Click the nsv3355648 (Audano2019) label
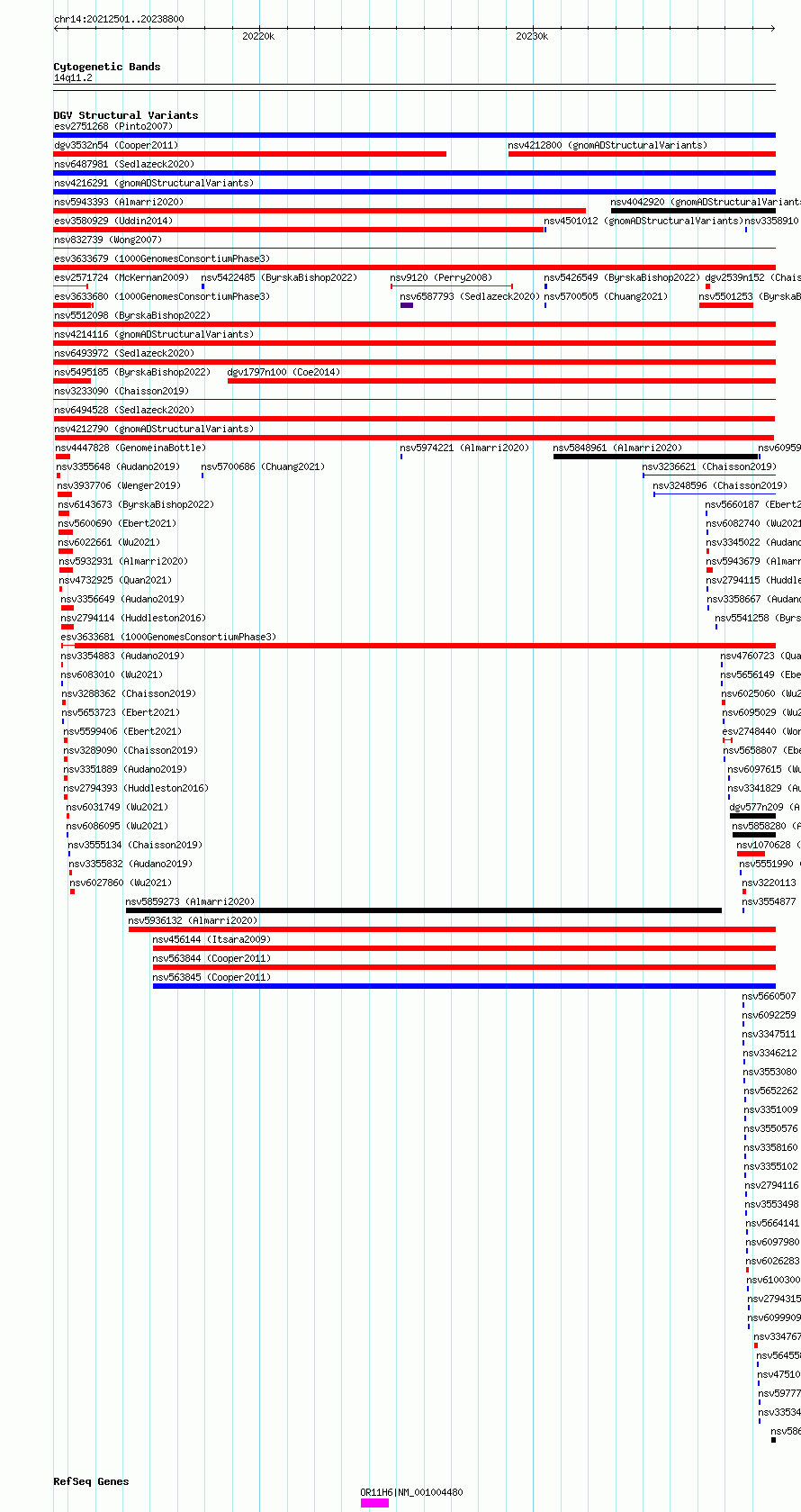Viewport: 801px width, 1512px height. click(x=118, y=466)
